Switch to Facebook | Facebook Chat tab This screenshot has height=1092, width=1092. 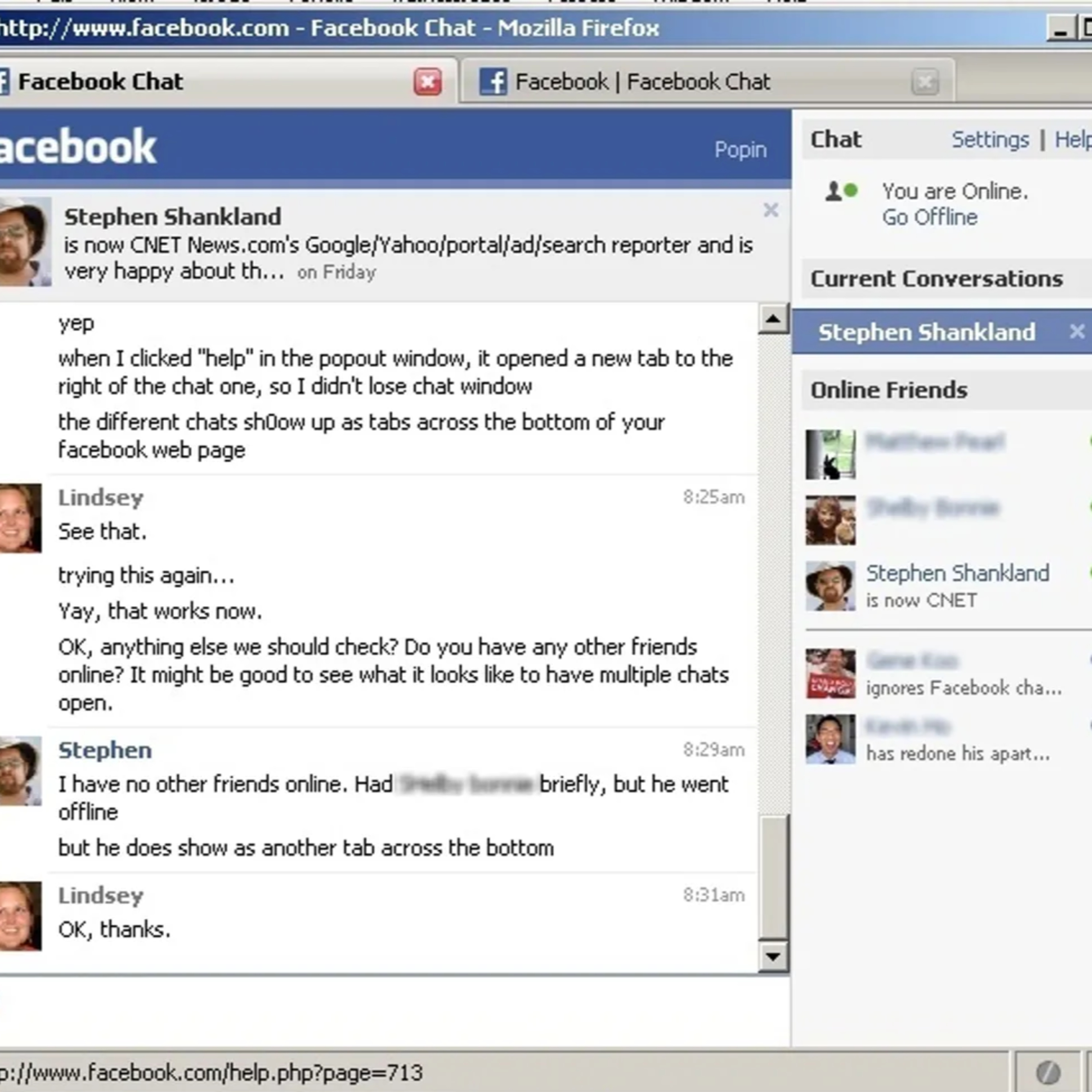tap(642, 82)
